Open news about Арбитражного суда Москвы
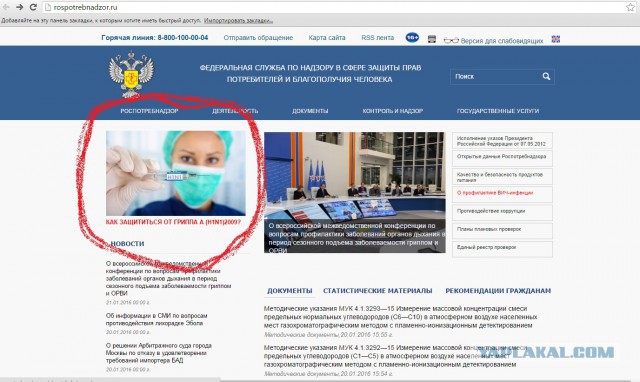This screenshot has width=640, height=382. click(158, 353)
